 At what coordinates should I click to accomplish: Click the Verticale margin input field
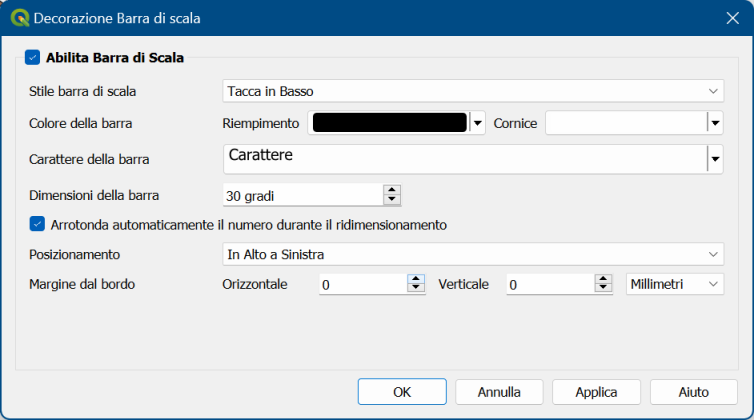point(551,284)
